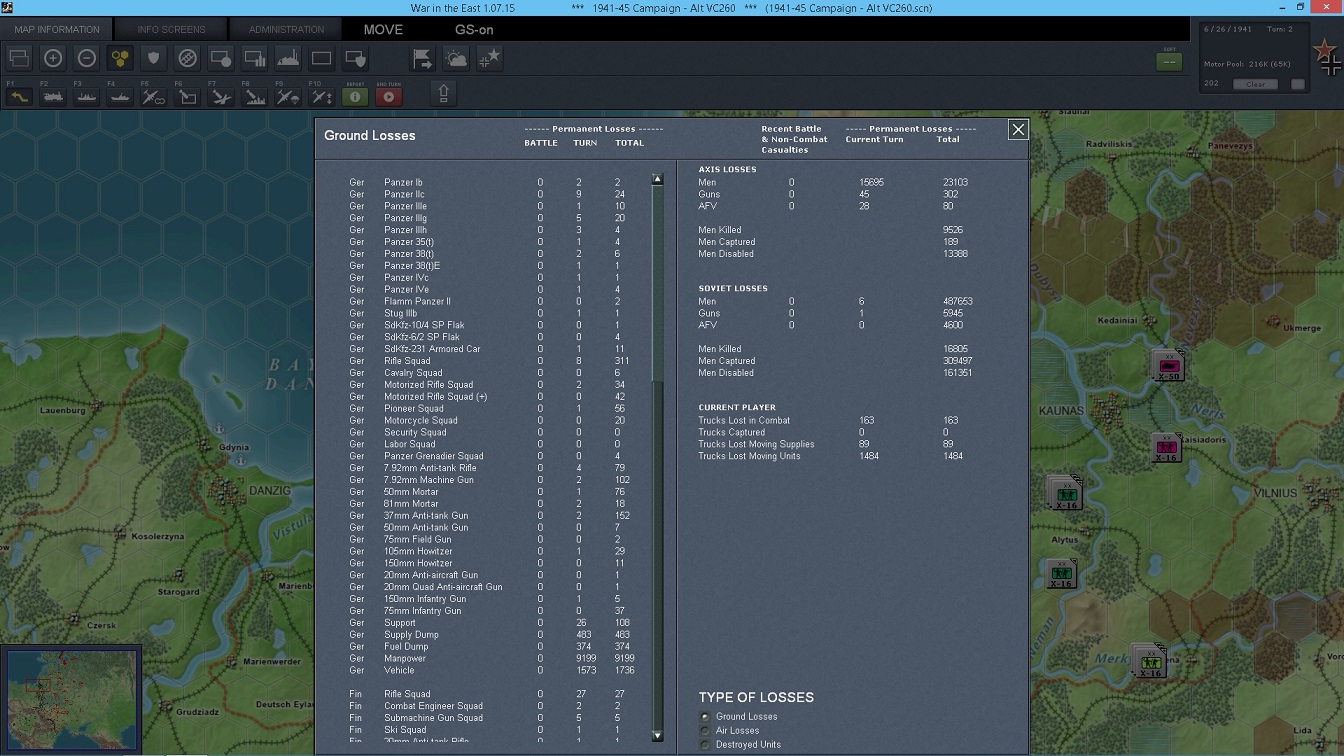Select F6 mode icon
Screen dimensions: 1344x756
pyautogui.click(x=187, y=96)
